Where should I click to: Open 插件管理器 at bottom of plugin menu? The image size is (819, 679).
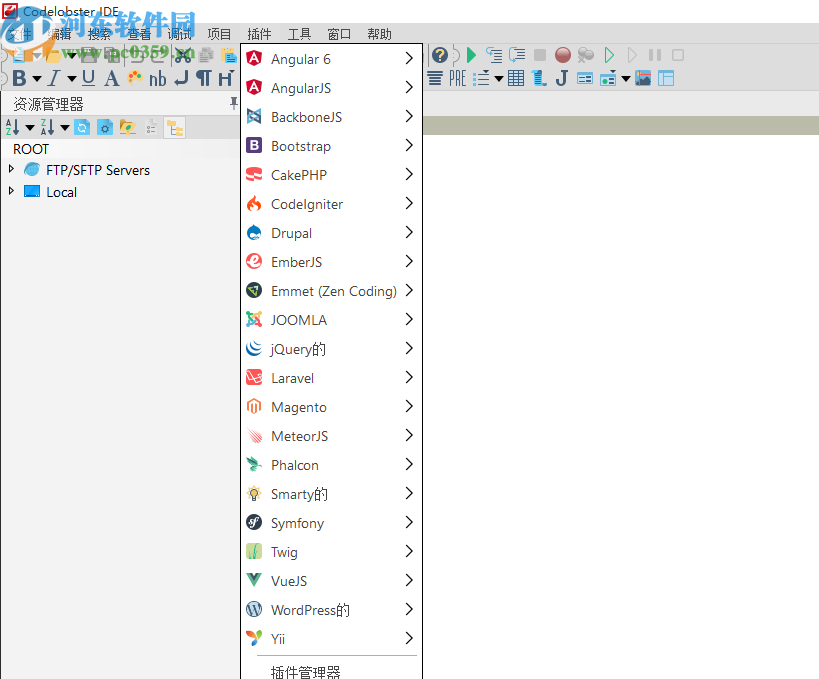[305, 671]
